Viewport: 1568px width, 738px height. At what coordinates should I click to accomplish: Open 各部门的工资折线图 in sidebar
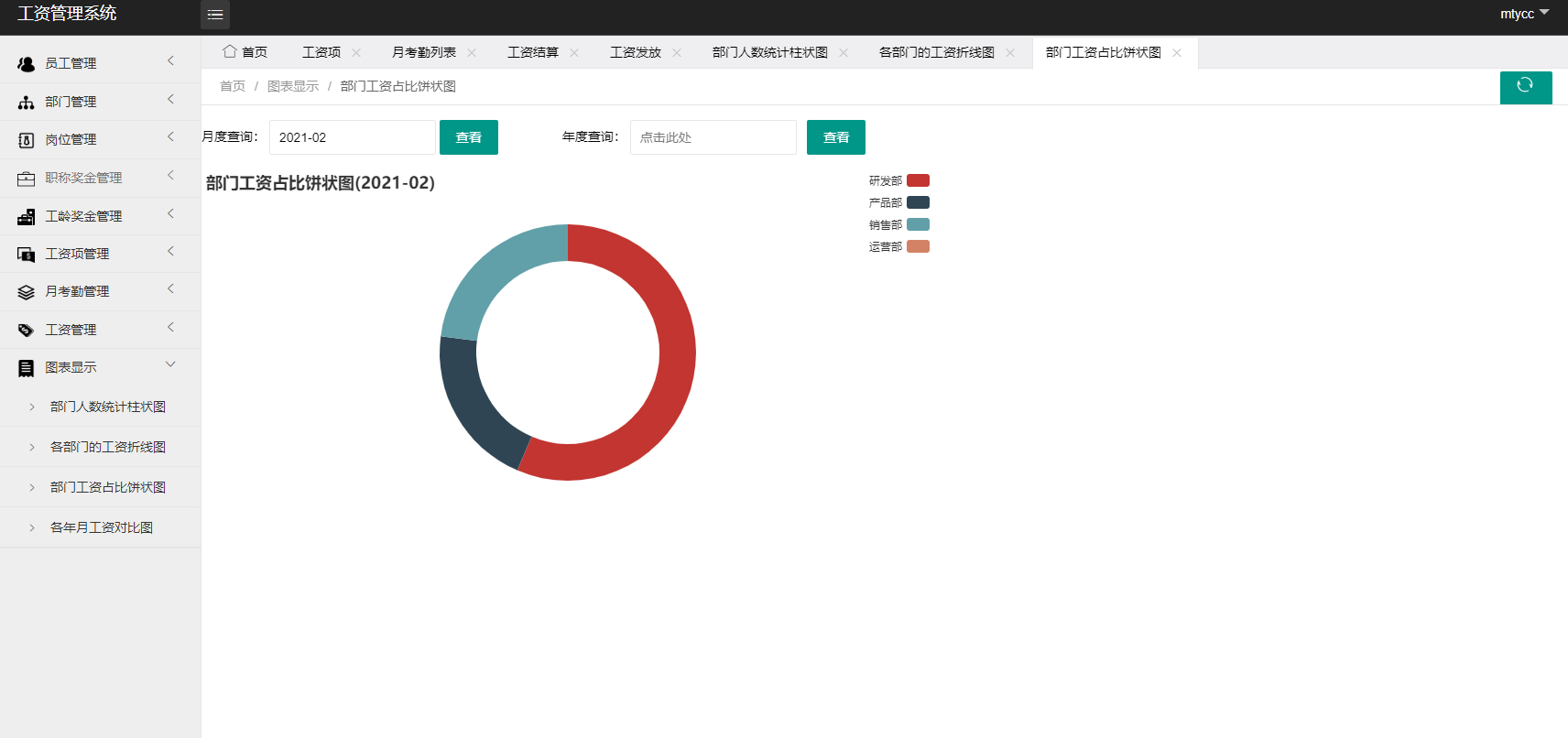108,447
